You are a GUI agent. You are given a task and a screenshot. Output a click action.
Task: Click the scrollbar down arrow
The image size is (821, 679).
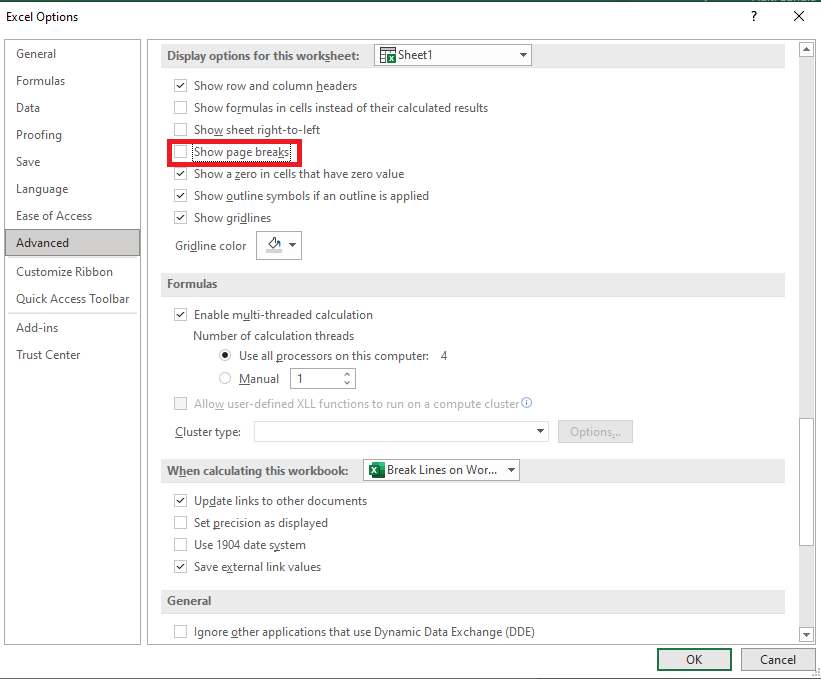[806, 635]
